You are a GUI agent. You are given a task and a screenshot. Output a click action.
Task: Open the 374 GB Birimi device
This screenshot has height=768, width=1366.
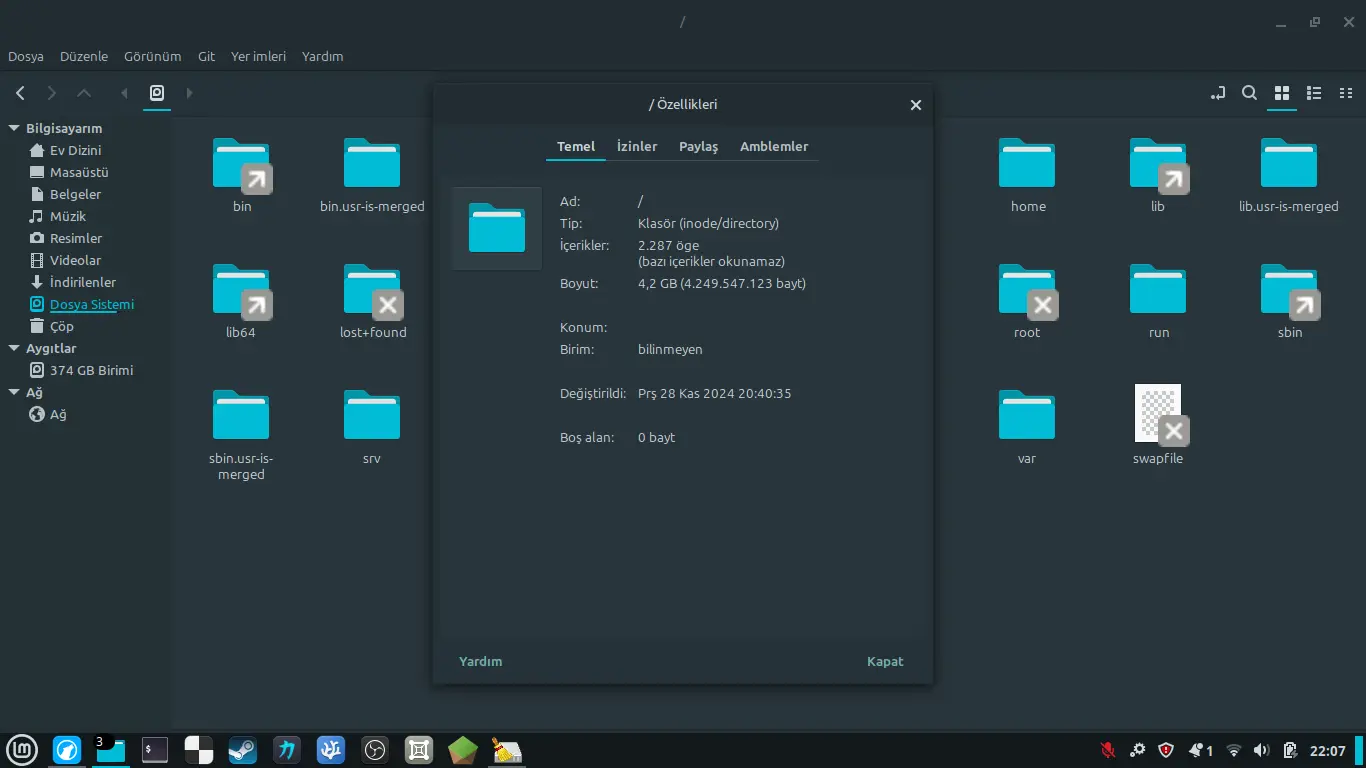click(91, 370)
